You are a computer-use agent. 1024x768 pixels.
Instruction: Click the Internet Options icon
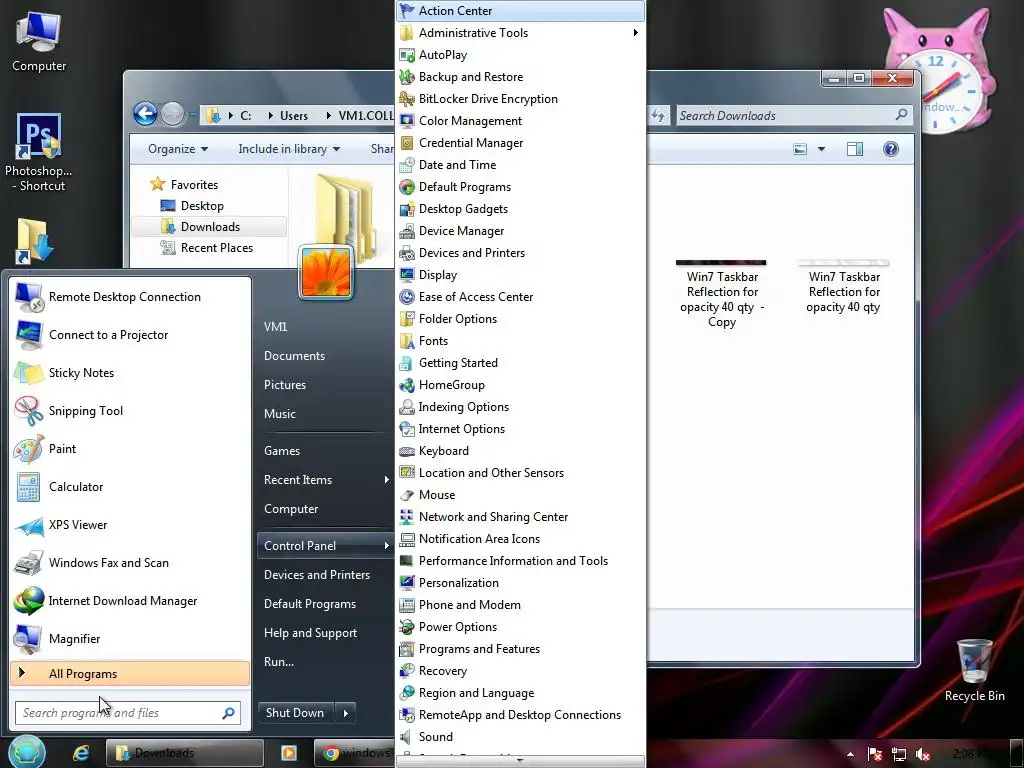tap(407, 429)
